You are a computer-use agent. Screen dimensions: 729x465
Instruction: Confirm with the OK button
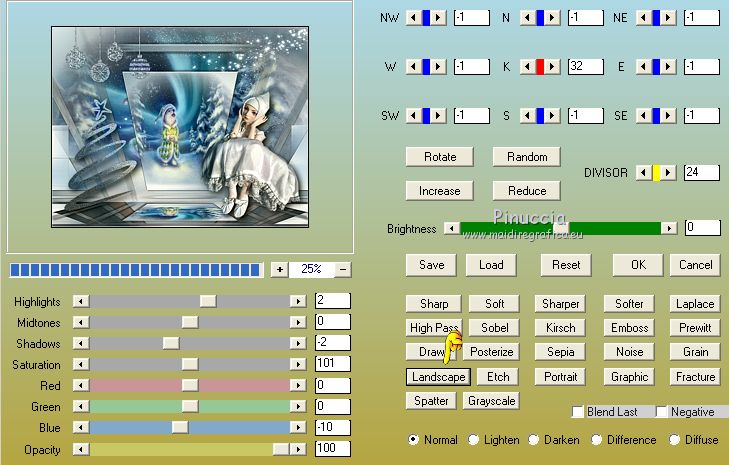click(638, 265)
